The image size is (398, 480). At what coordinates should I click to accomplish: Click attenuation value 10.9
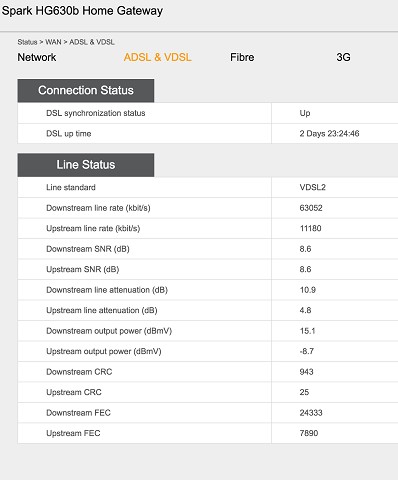click(x=308, y=290)
